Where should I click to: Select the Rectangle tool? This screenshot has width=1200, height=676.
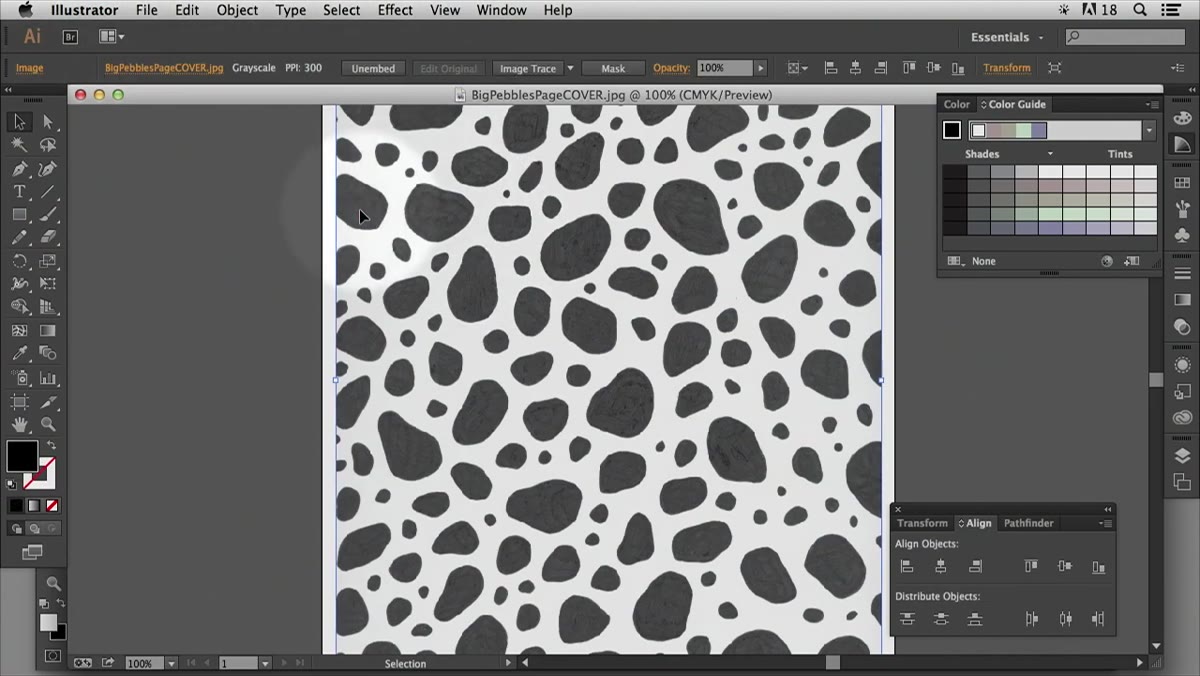coord(19,214)
